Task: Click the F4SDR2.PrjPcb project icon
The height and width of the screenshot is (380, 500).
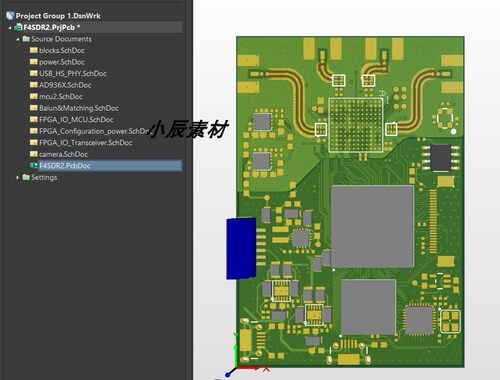Action: point(18,27)
